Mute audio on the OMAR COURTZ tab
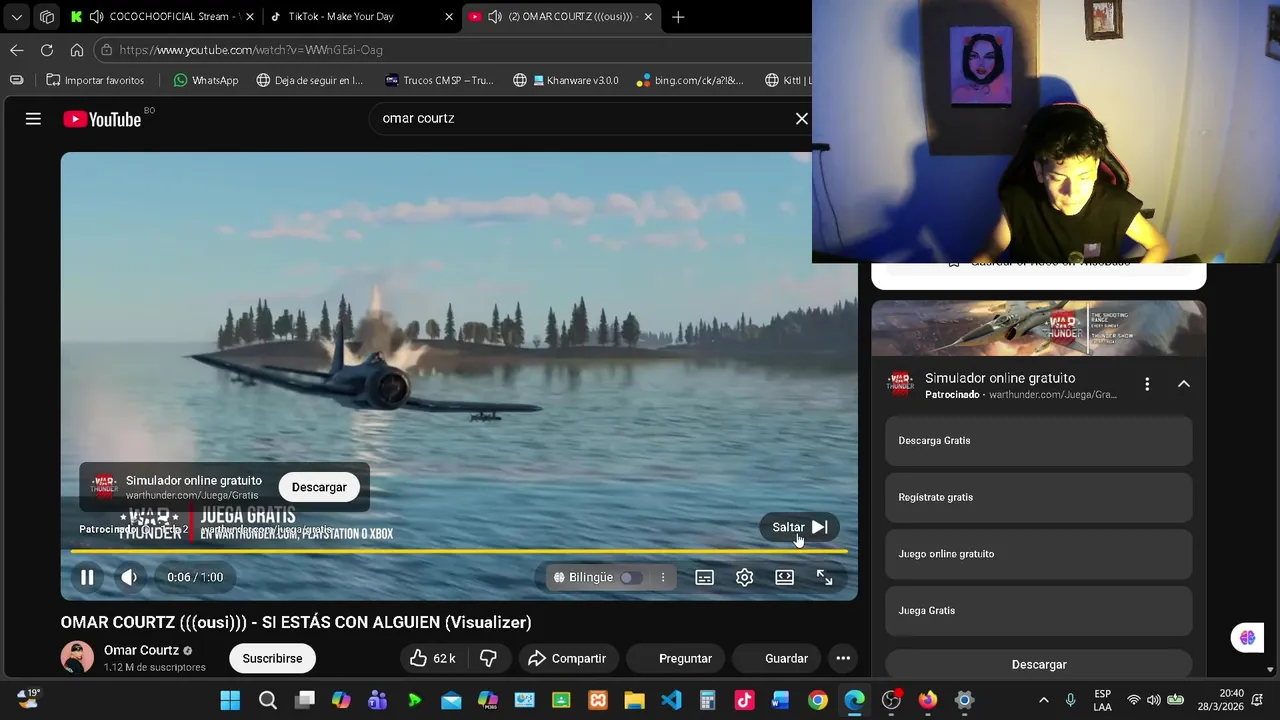 tap(495, 17)
